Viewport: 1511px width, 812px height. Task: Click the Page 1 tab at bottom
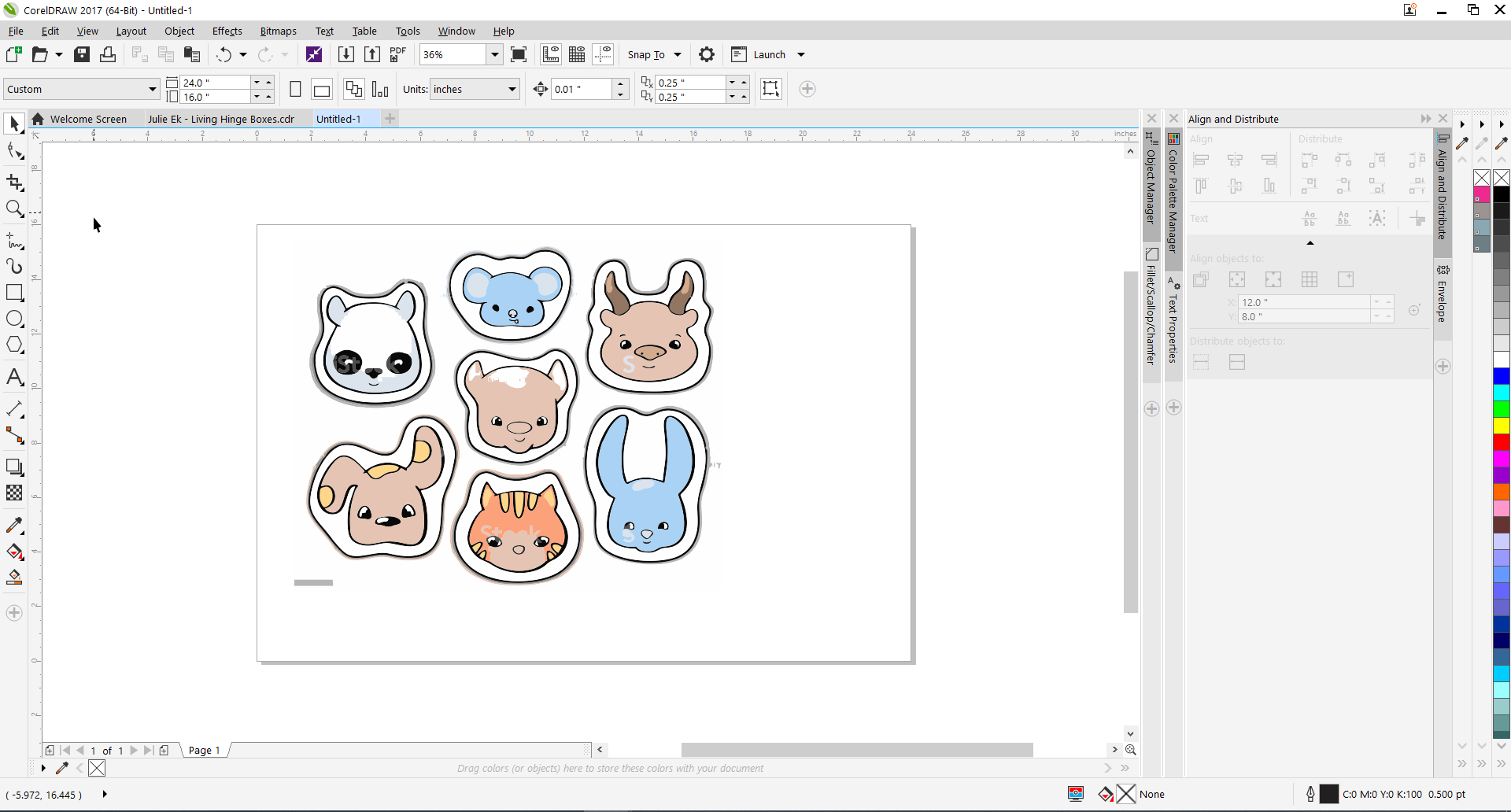204,750
